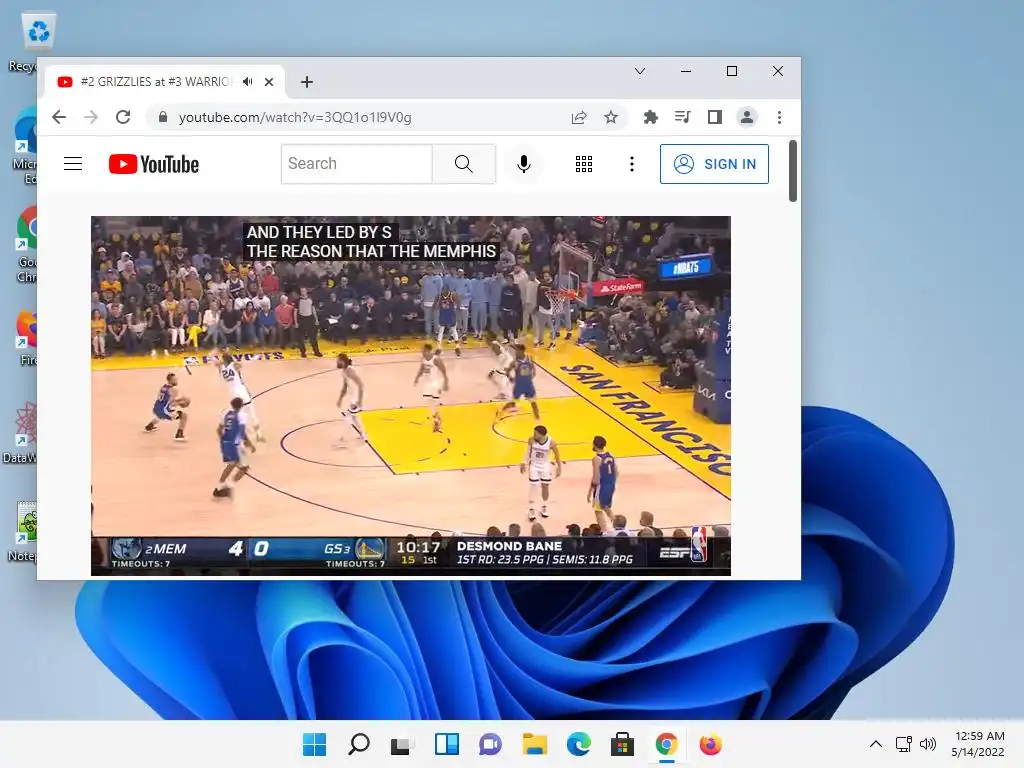Open YouTube settings three-dot menu
The height and width of the screenshot is (768, 1024).
click(632, 164)
